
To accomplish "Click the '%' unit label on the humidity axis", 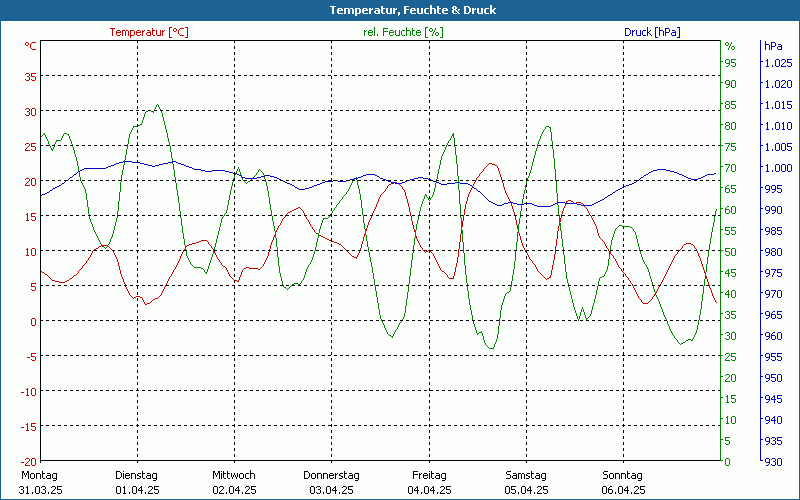I will (x=730, y=46).
